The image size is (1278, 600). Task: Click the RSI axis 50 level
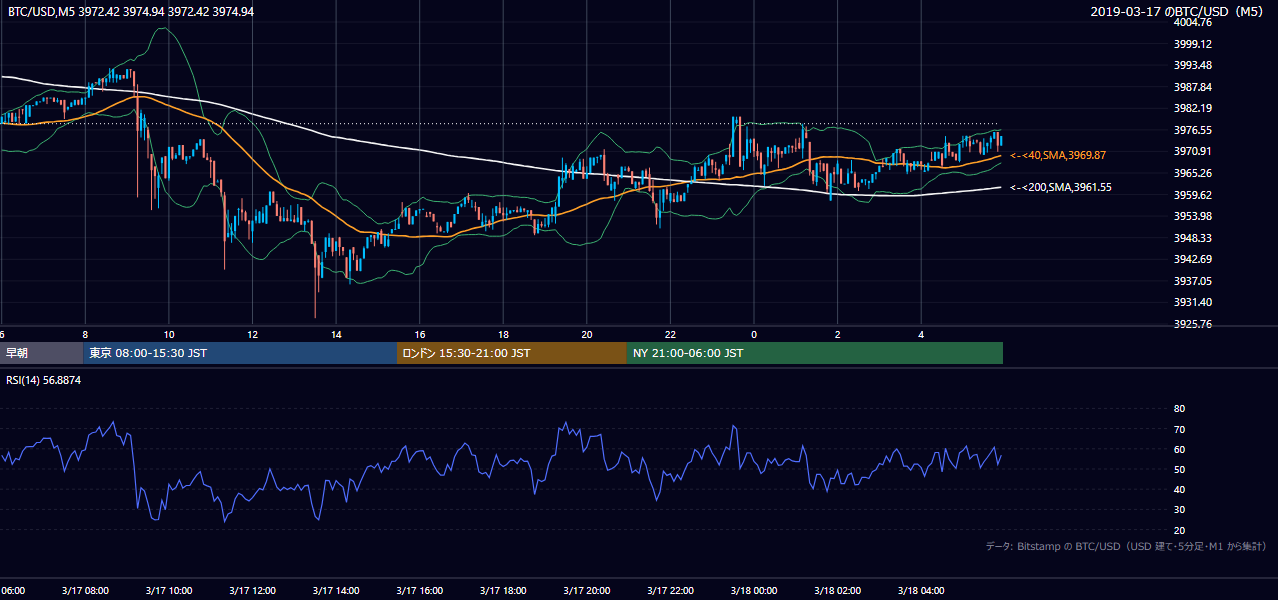tap(1179, 469)
